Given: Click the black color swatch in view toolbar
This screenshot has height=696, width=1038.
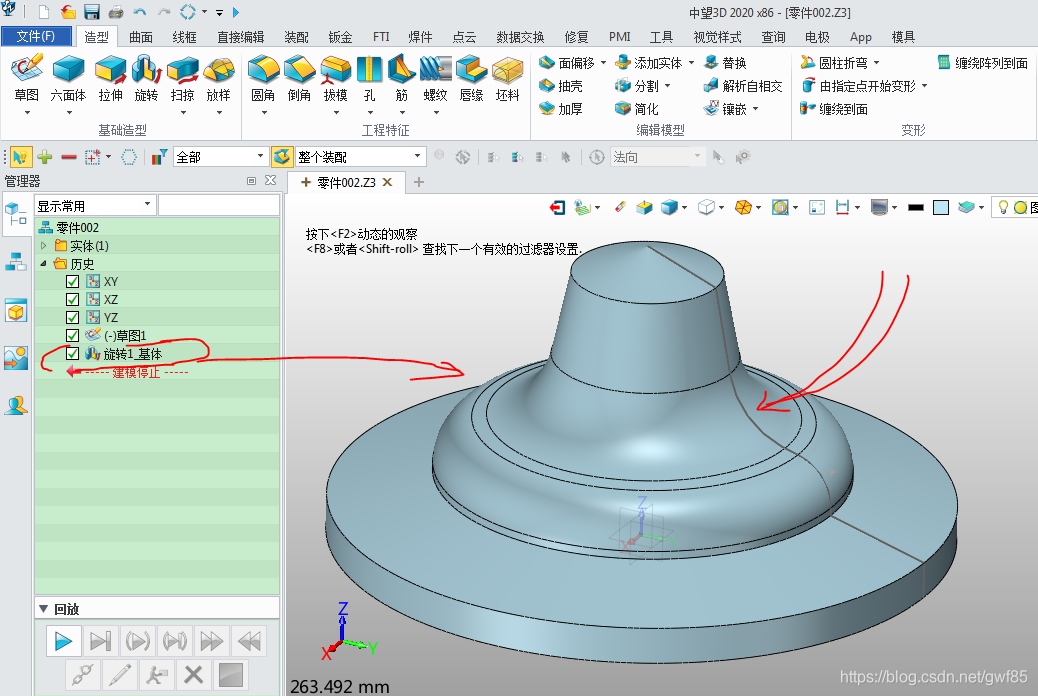Looking at the screenshot, I should tap(915, 208).
